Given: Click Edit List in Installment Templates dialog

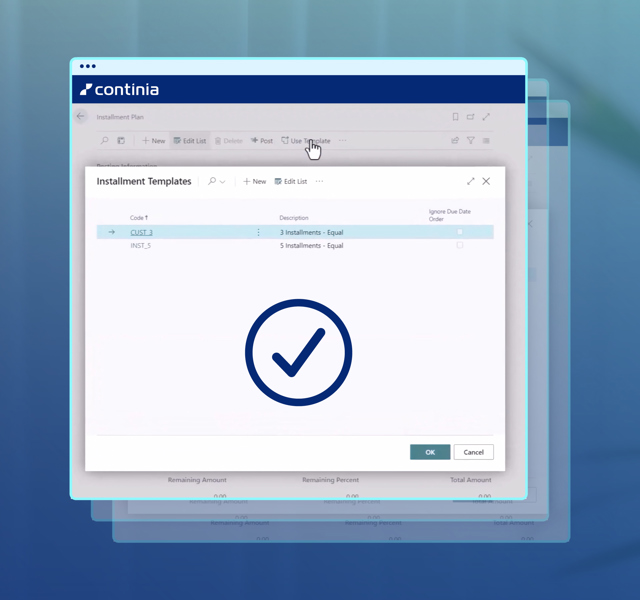Looking at the screenshot, I should (x=291, y=182).
